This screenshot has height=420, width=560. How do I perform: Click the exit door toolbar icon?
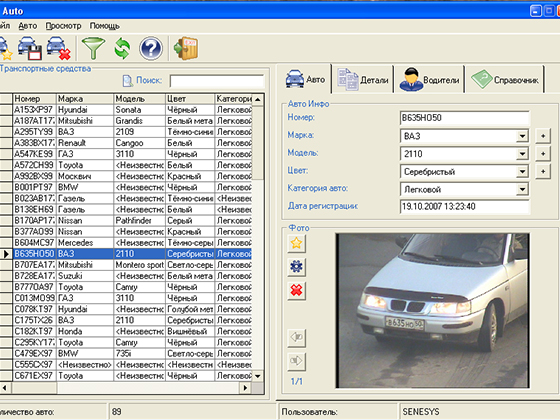(186, 48)
